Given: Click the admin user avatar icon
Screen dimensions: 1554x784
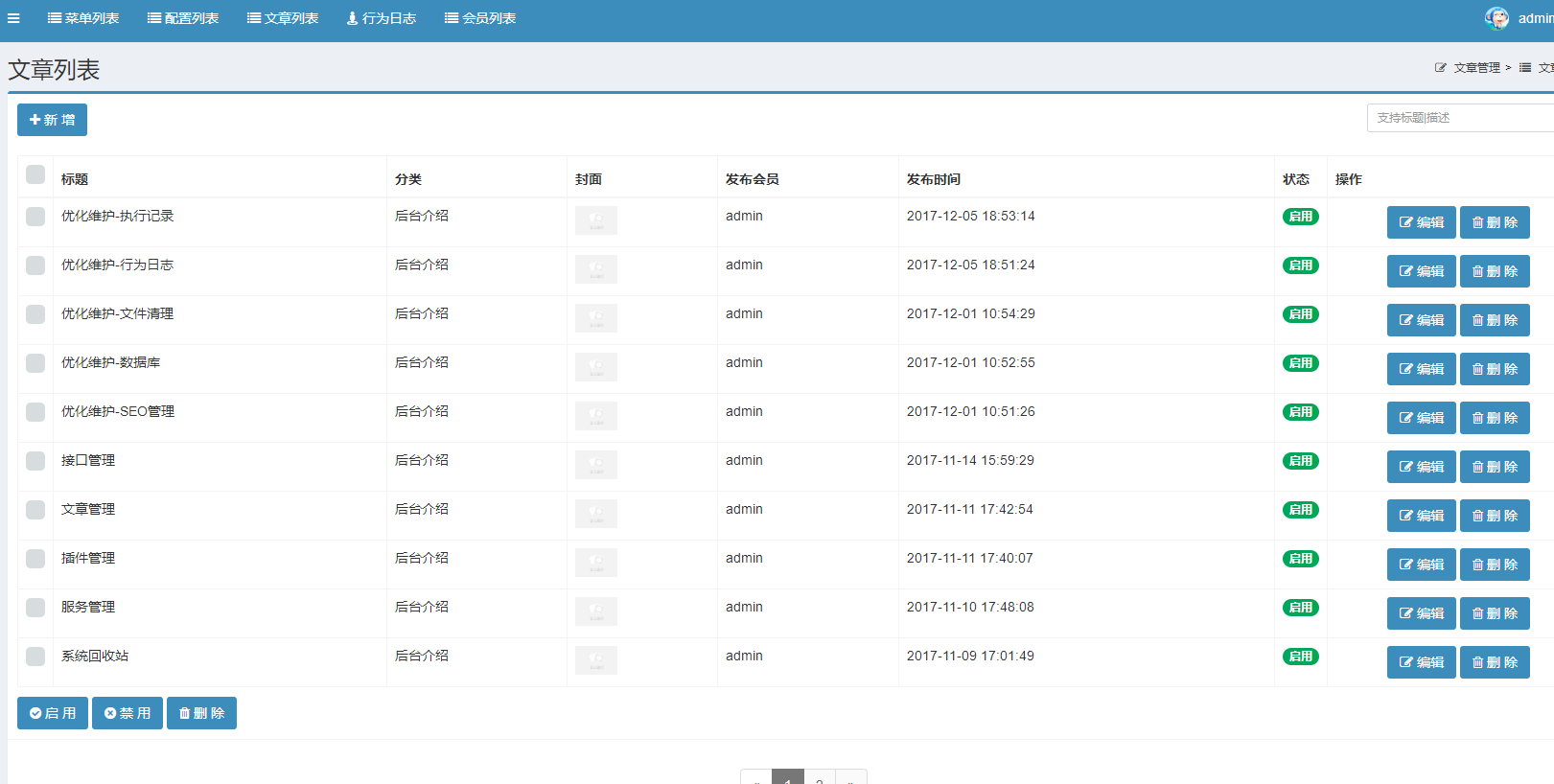Looking at the screenshot, I should pyautogui.click(x=1496, y=18).
